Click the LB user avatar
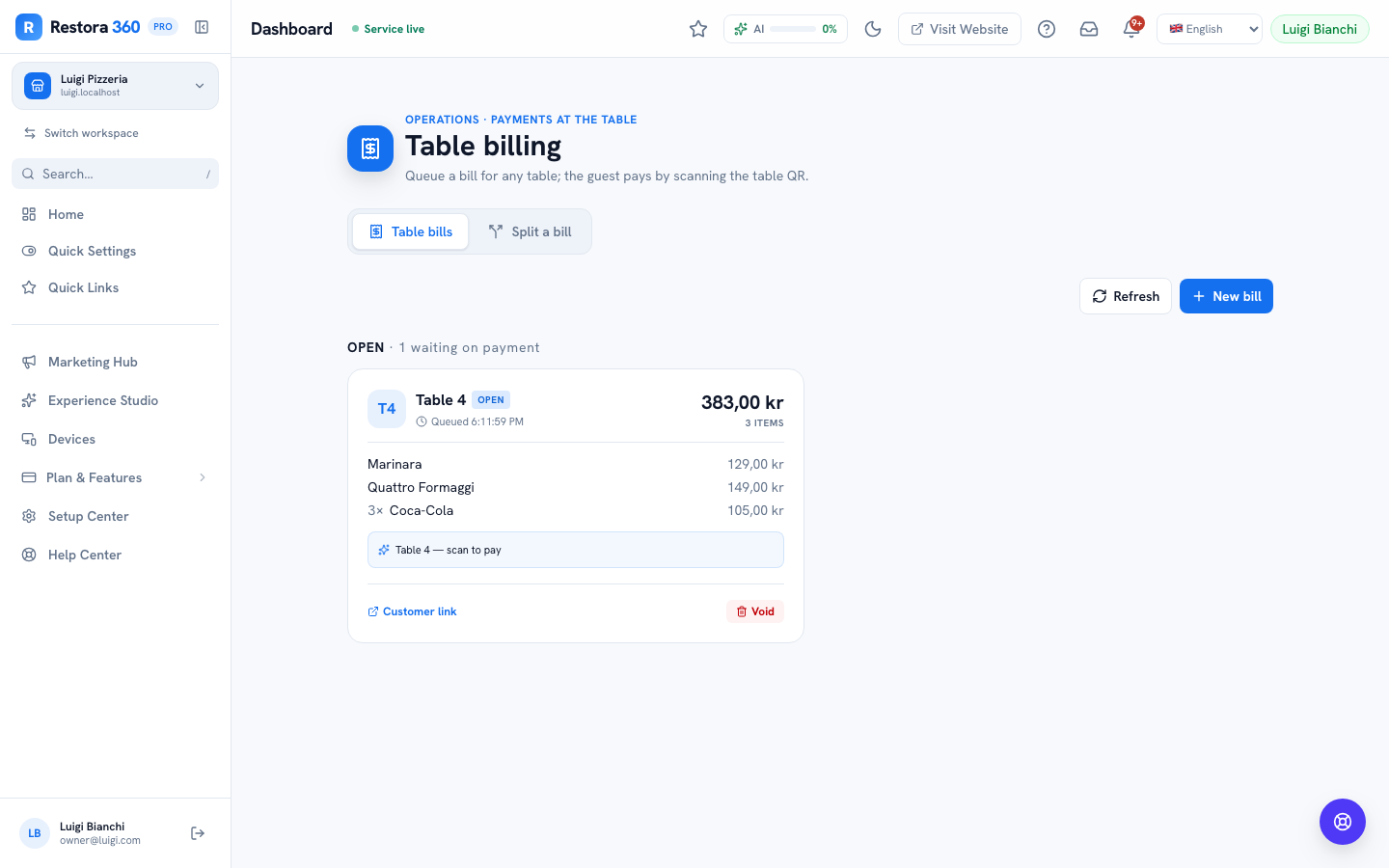The height and width of the screenshot is (868, 1389). click(x=35, y=833)
